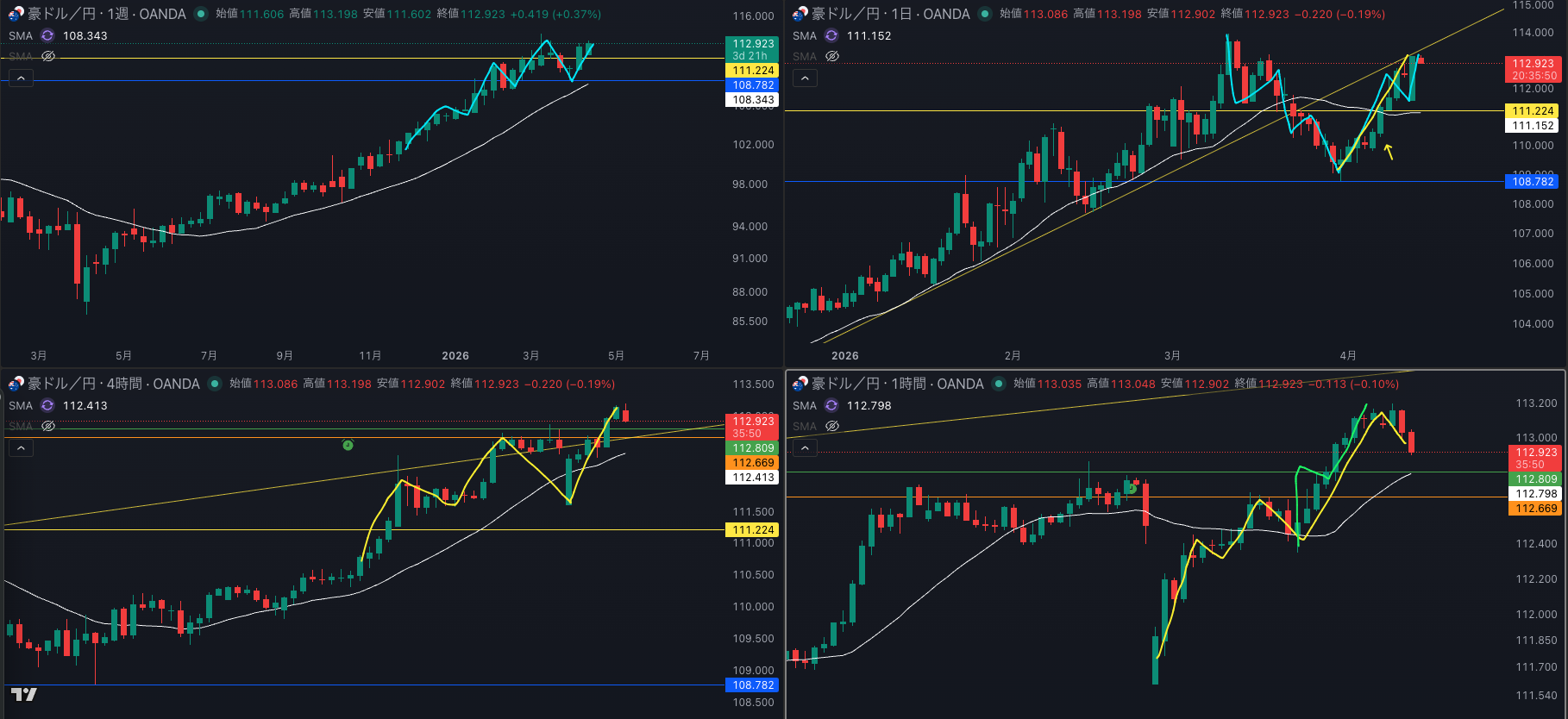Collapse the indicator legend on weekly chart
This screenshot has height=719, width=1568.
[x=21, y=78]
